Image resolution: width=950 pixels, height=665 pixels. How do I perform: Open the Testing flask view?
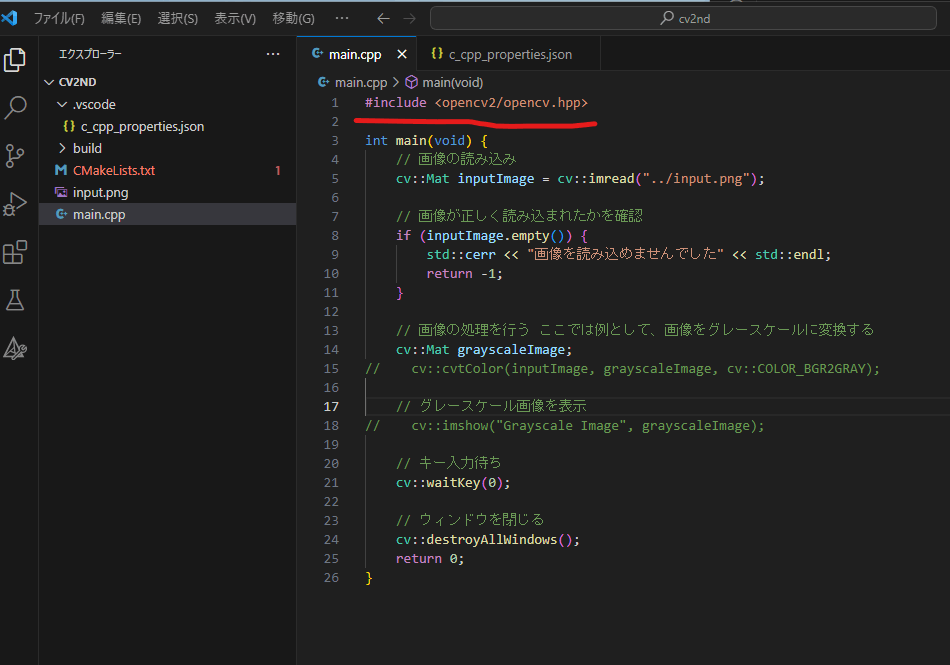(15, 300)
